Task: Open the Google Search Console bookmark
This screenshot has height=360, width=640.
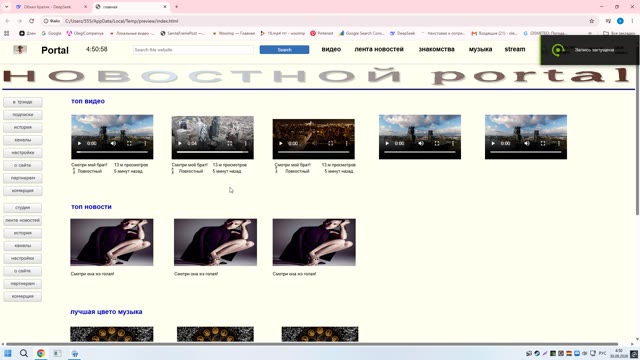Action: point(362,33)
